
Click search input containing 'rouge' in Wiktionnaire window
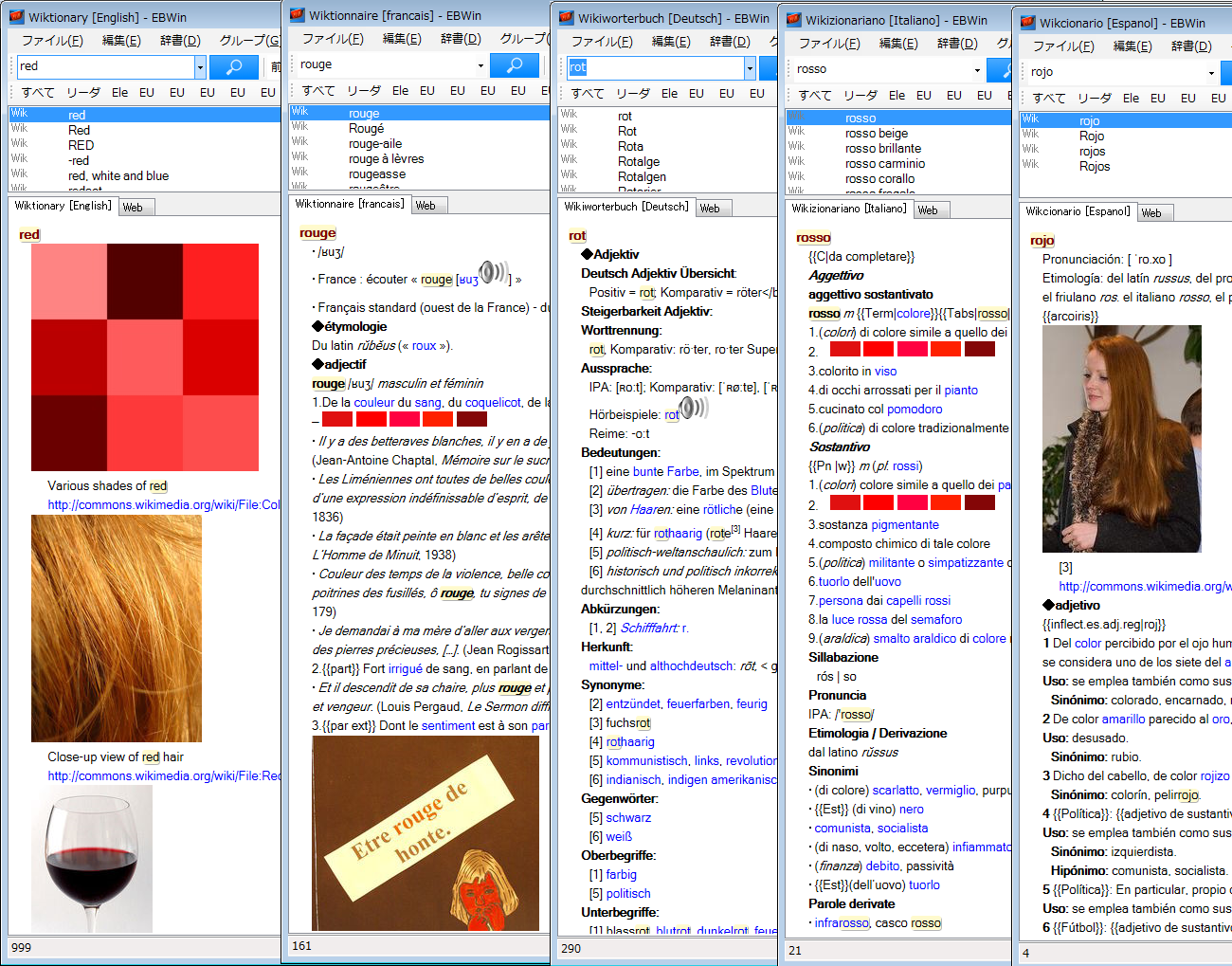(386, 64)
